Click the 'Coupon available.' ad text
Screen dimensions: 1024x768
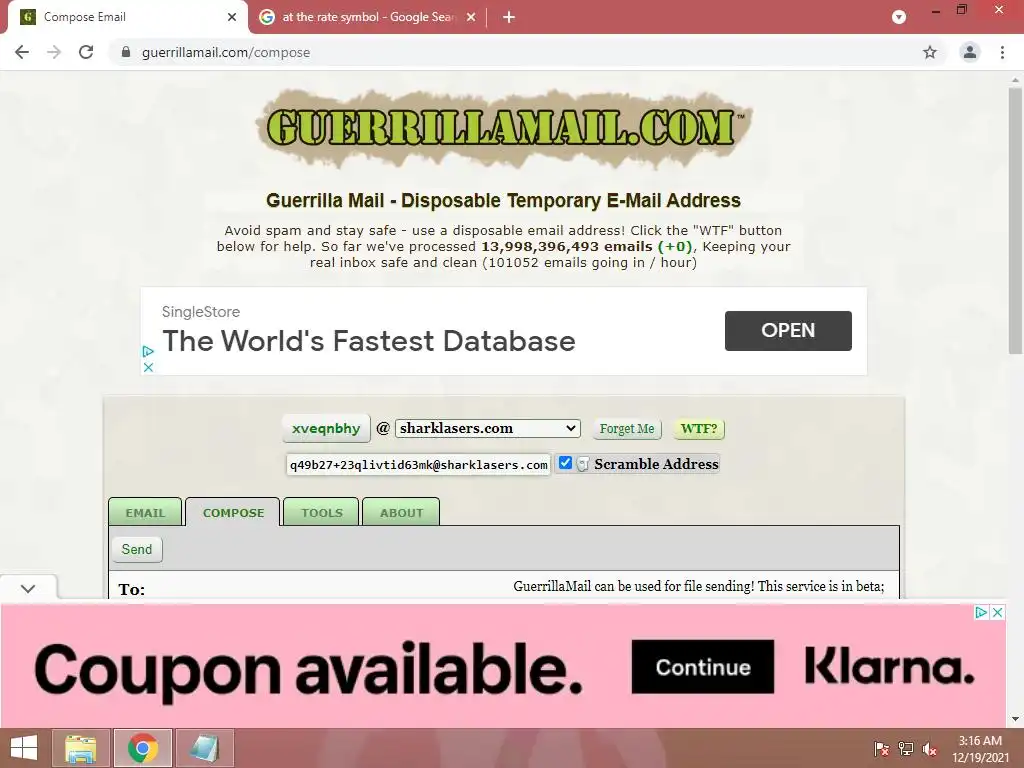click(x=308, y=671)
